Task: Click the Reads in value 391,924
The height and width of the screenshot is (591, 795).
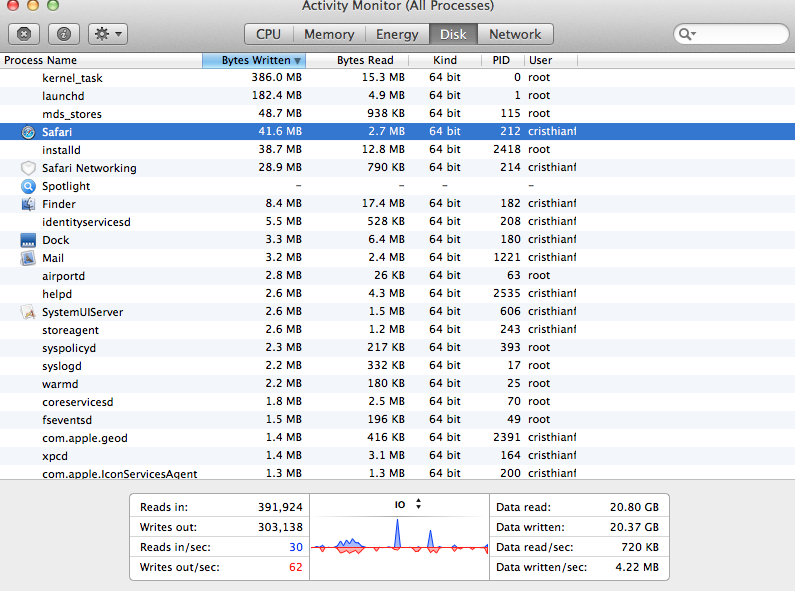Action: [x=280, y=507]
